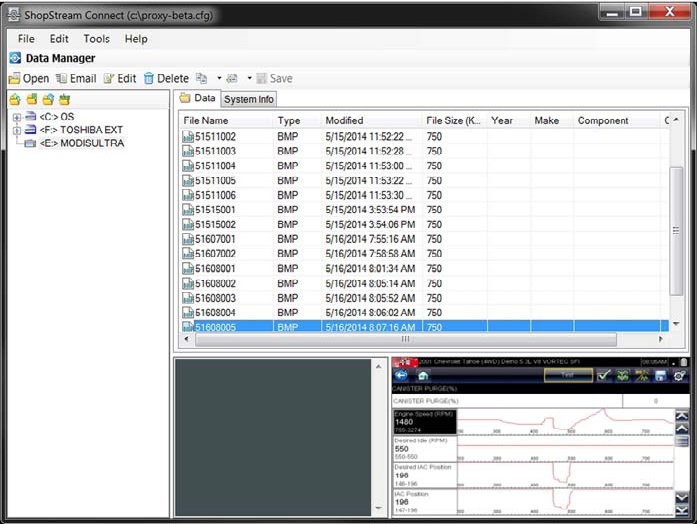This screenshot has width=697, height=524.
Task: Sort list by Modified column header
Action: (345, 120)
